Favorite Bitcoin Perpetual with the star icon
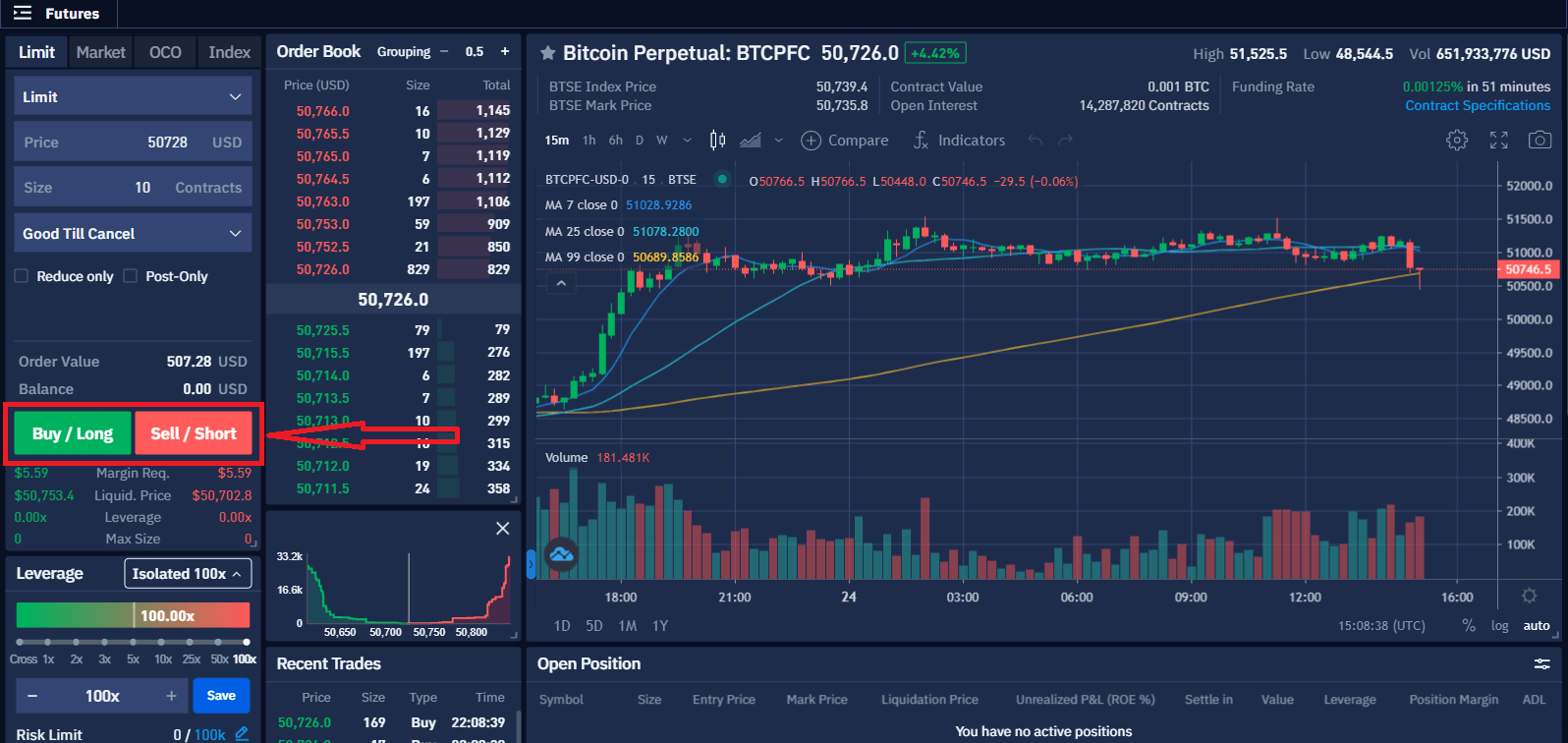The image size is (1568, 743). (547, 53)
